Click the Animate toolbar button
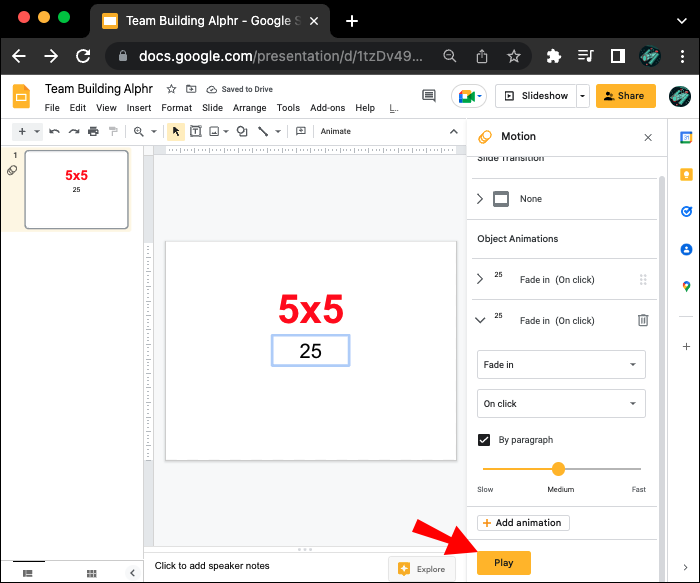This screenshot has height=583, width=700. pos(335,131)
